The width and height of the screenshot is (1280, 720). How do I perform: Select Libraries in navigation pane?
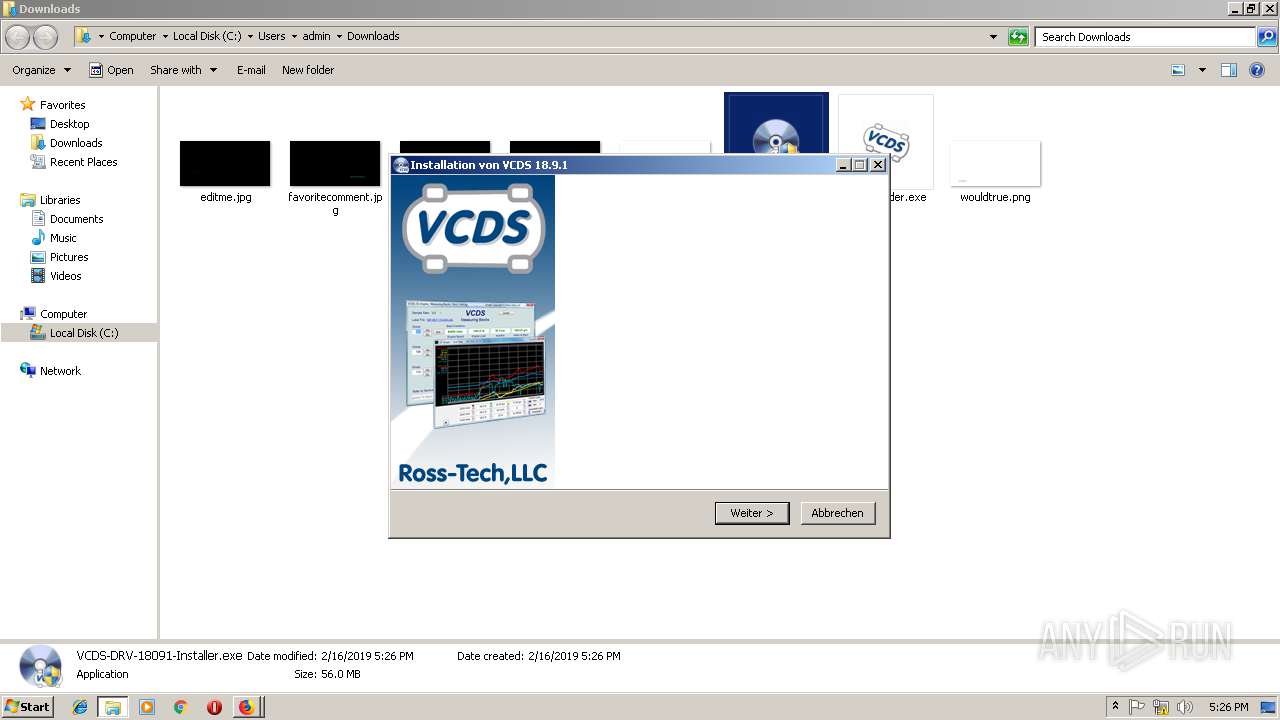pyautogui.click(x=60, y=200)
